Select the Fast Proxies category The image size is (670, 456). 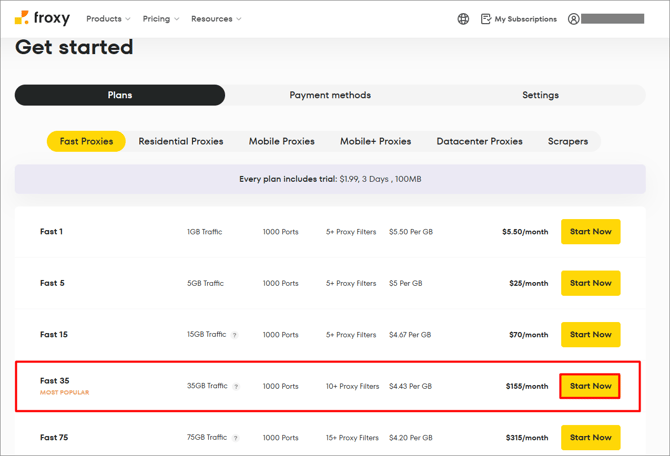pos(86,141)
